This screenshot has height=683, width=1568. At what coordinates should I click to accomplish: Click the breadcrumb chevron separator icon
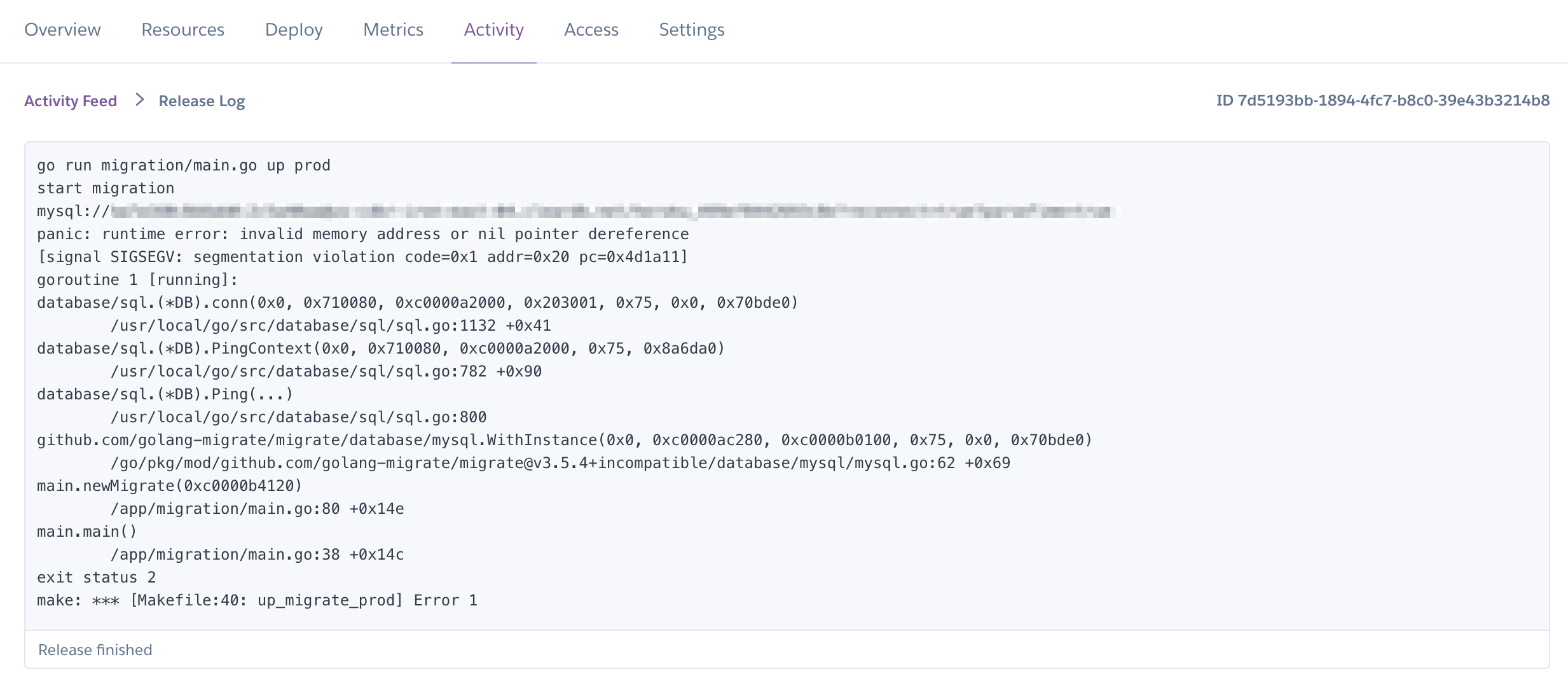click(140, 100)
